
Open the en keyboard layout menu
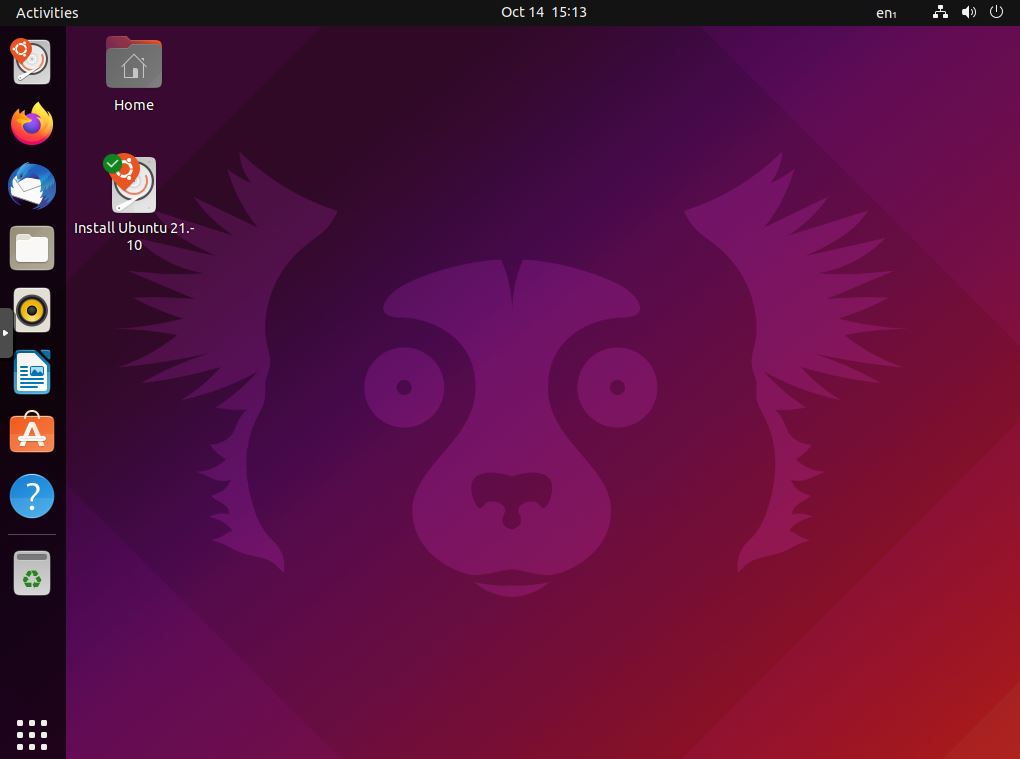pos(886,12)
